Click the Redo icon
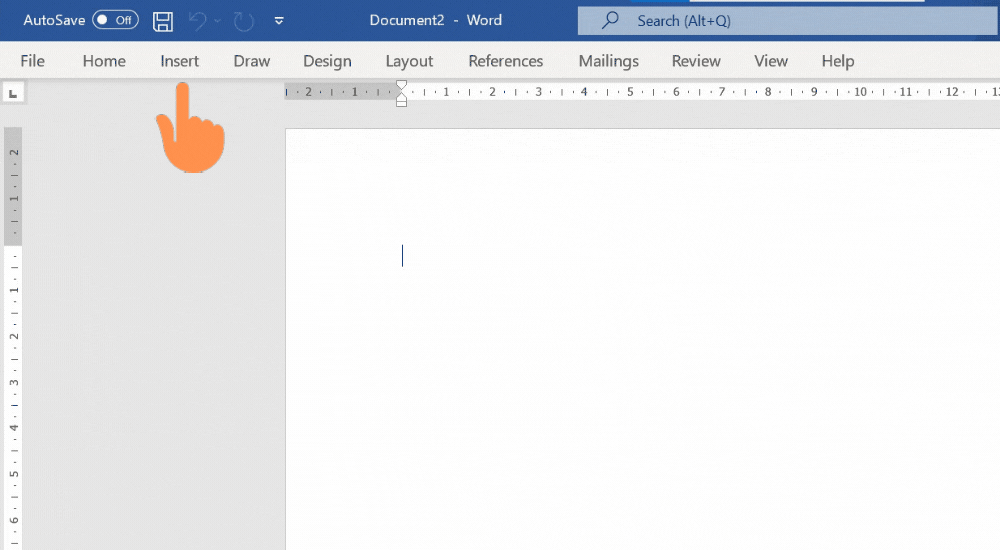Image resolution: width=1000 pixels, height=550 pixels. tap(243, 20)
